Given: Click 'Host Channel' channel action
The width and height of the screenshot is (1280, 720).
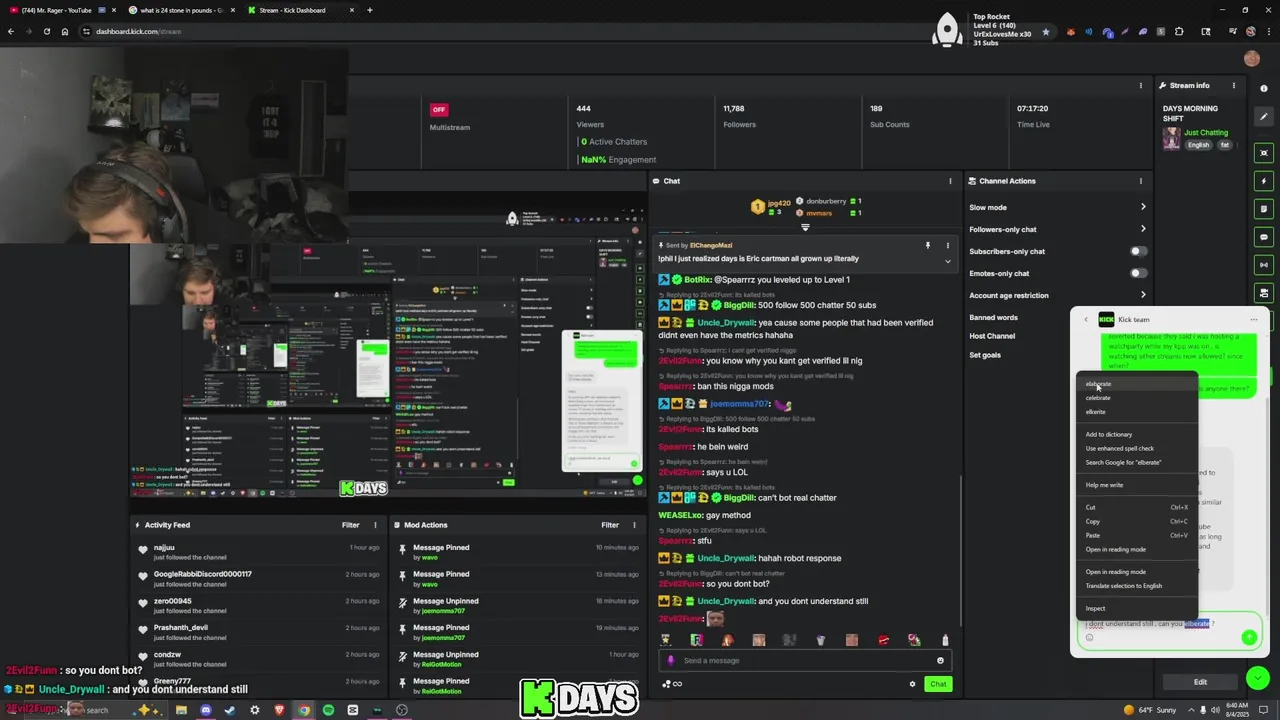Looking at the screenshot, I should point(992,336).
